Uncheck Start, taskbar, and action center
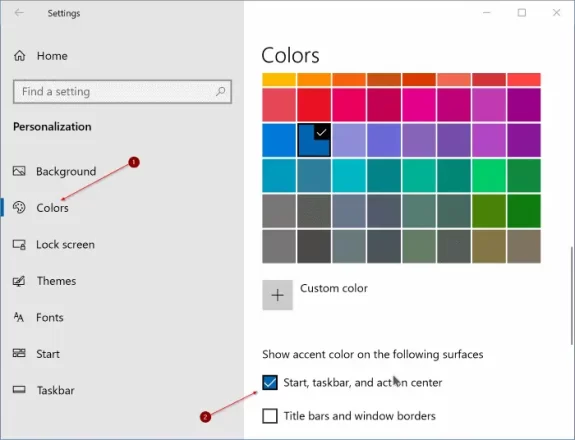 (270, 382)
